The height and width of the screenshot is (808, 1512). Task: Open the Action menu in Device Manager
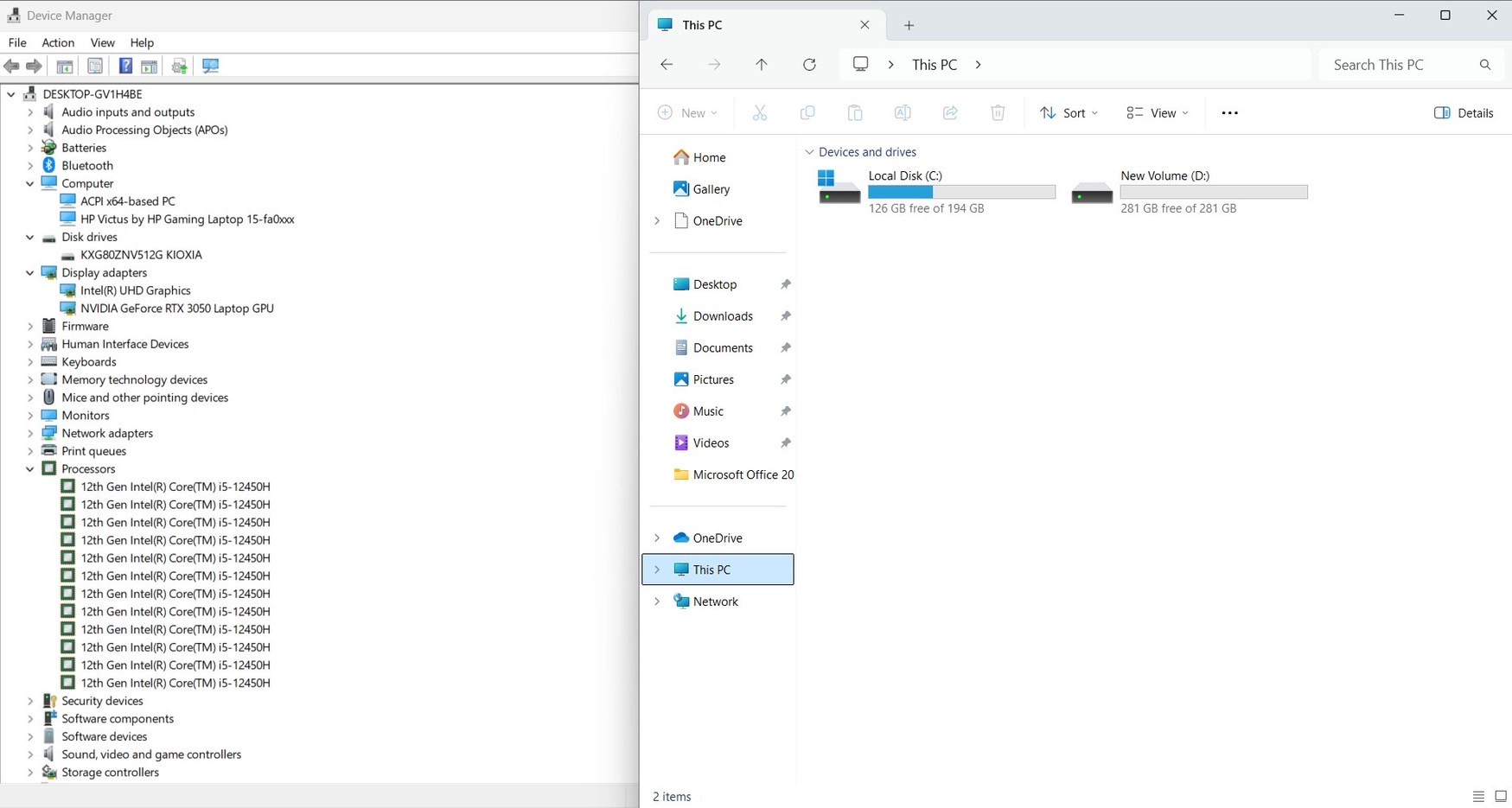coord(58,42)
